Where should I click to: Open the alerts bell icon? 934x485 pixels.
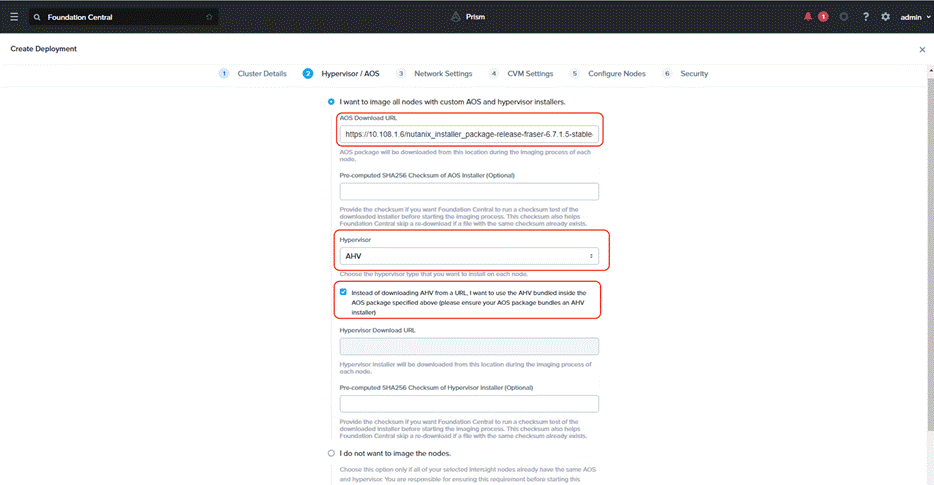click(808, 17)
